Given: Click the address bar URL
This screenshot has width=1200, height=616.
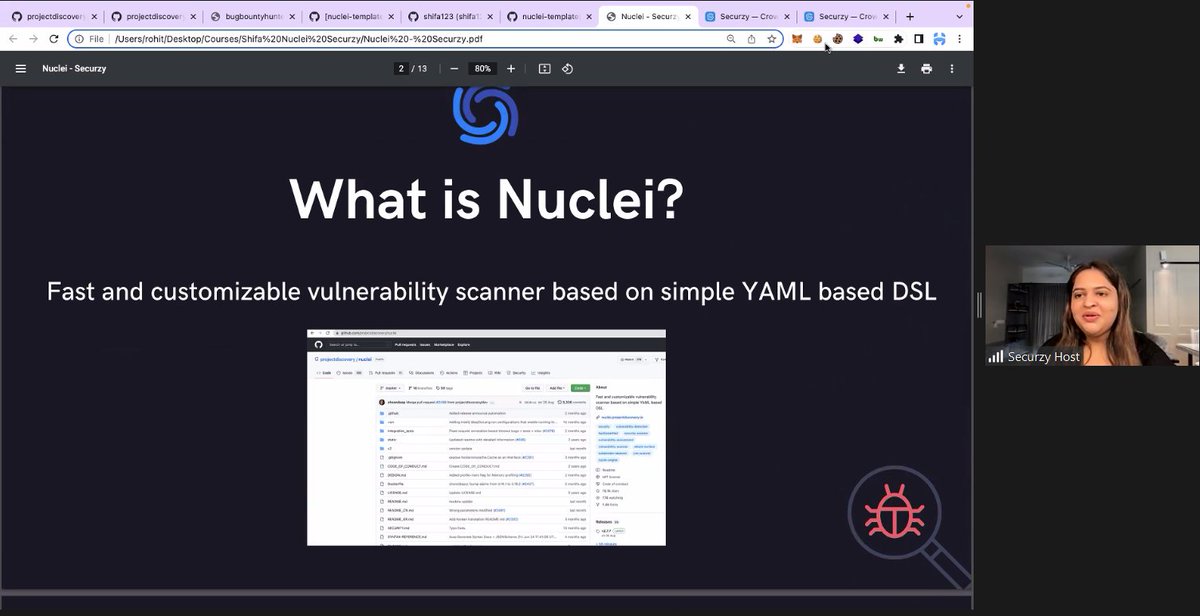Looking at the screenshot, I should pos(299,39).
